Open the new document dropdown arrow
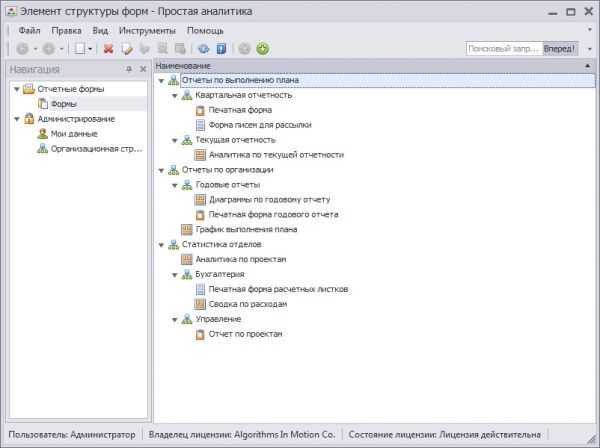Image resolution: width=600 pixels, height=448 pixels. click(x=91, y=48)
